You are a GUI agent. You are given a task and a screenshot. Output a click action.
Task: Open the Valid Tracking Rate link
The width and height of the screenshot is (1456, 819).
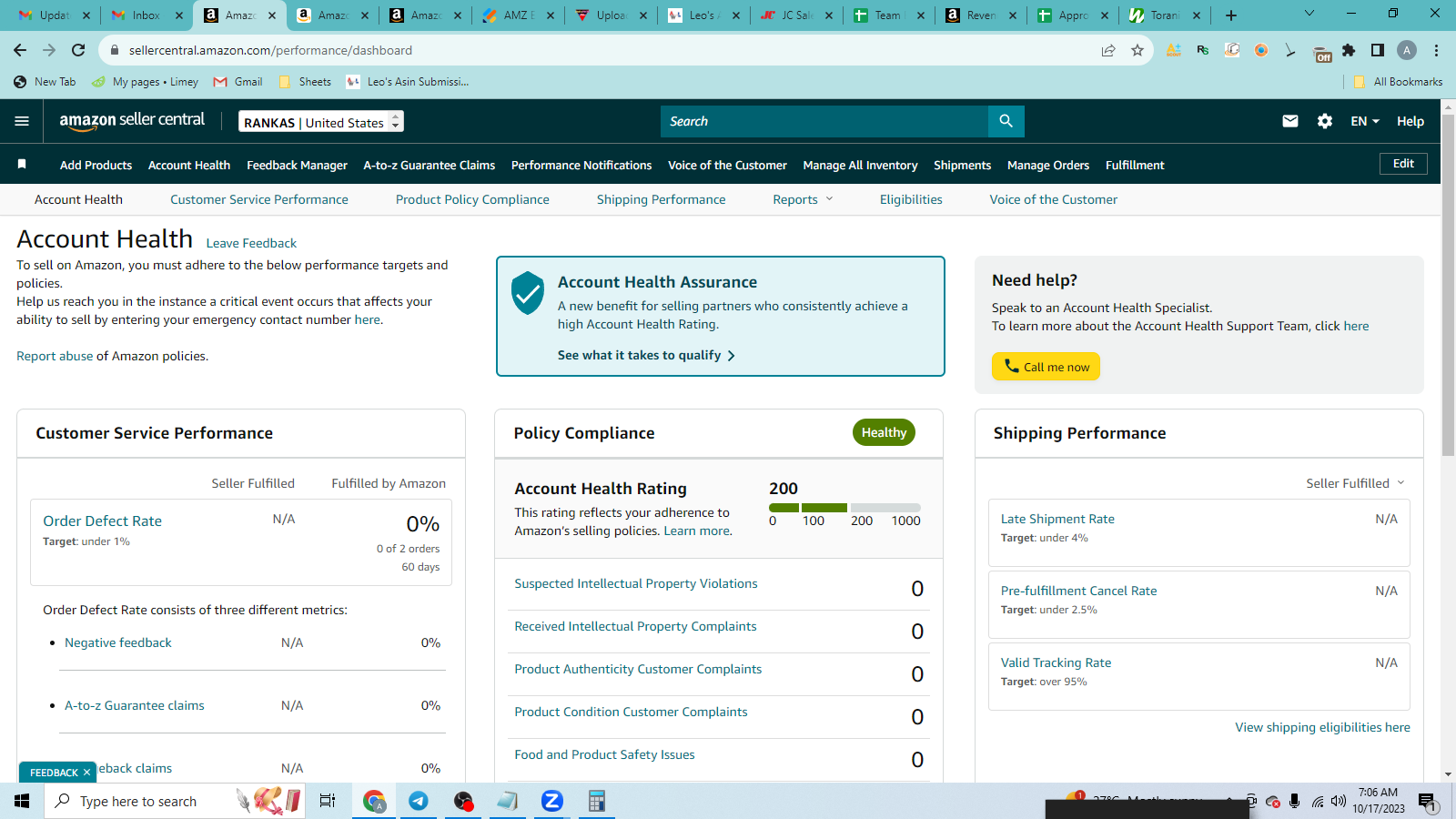coord(1056,662)
